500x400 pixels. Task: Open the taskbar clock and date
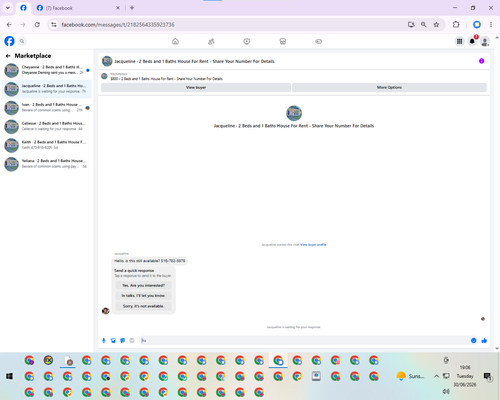pyautogui.click(x=465, y=376)
